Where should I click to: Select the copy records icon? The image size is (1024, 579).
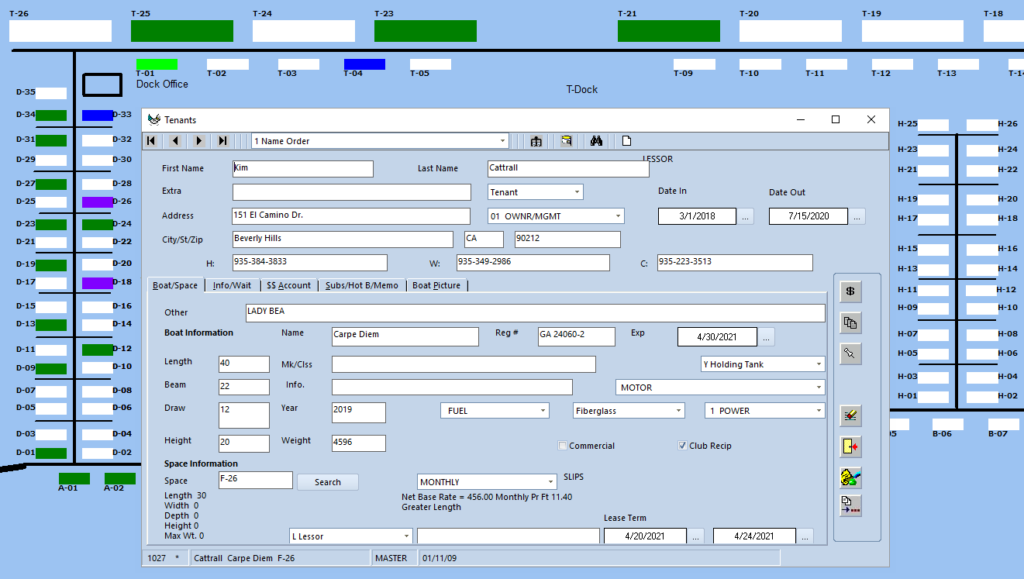848,322
